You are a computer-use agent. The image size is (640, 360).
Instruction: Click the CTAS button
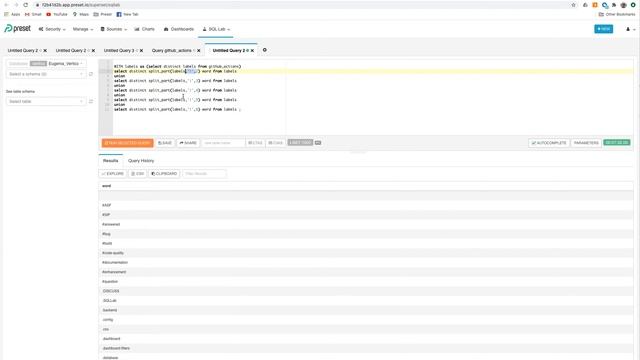tap(255, 143)
